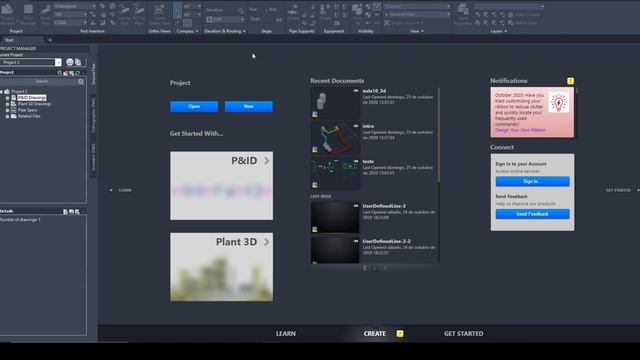Click the Publish icon beside the reports icon
The image size is (640, 360).
coord(78,62)
